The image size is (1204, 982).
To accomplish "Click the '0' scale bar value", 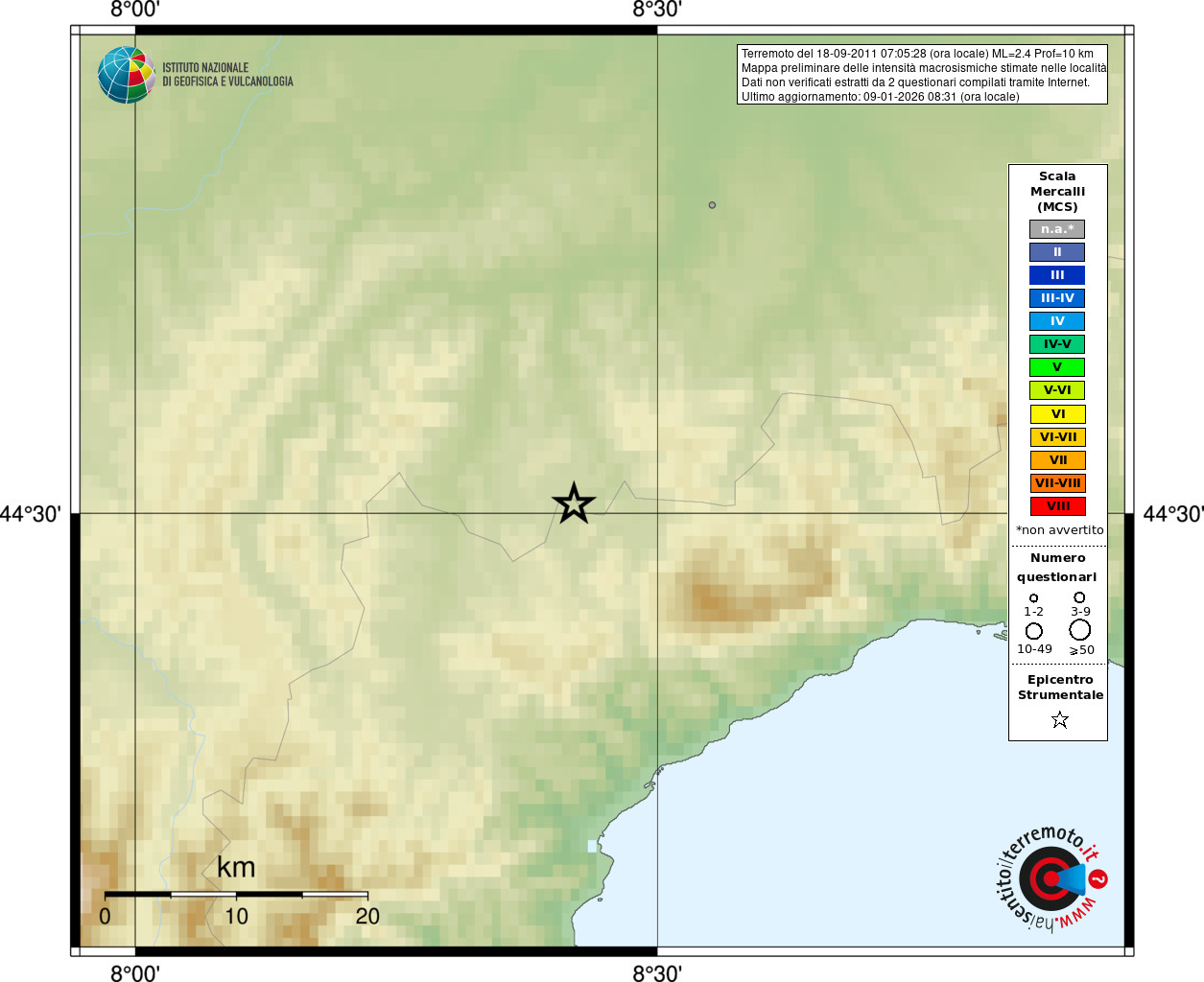I will click(105, 917).
